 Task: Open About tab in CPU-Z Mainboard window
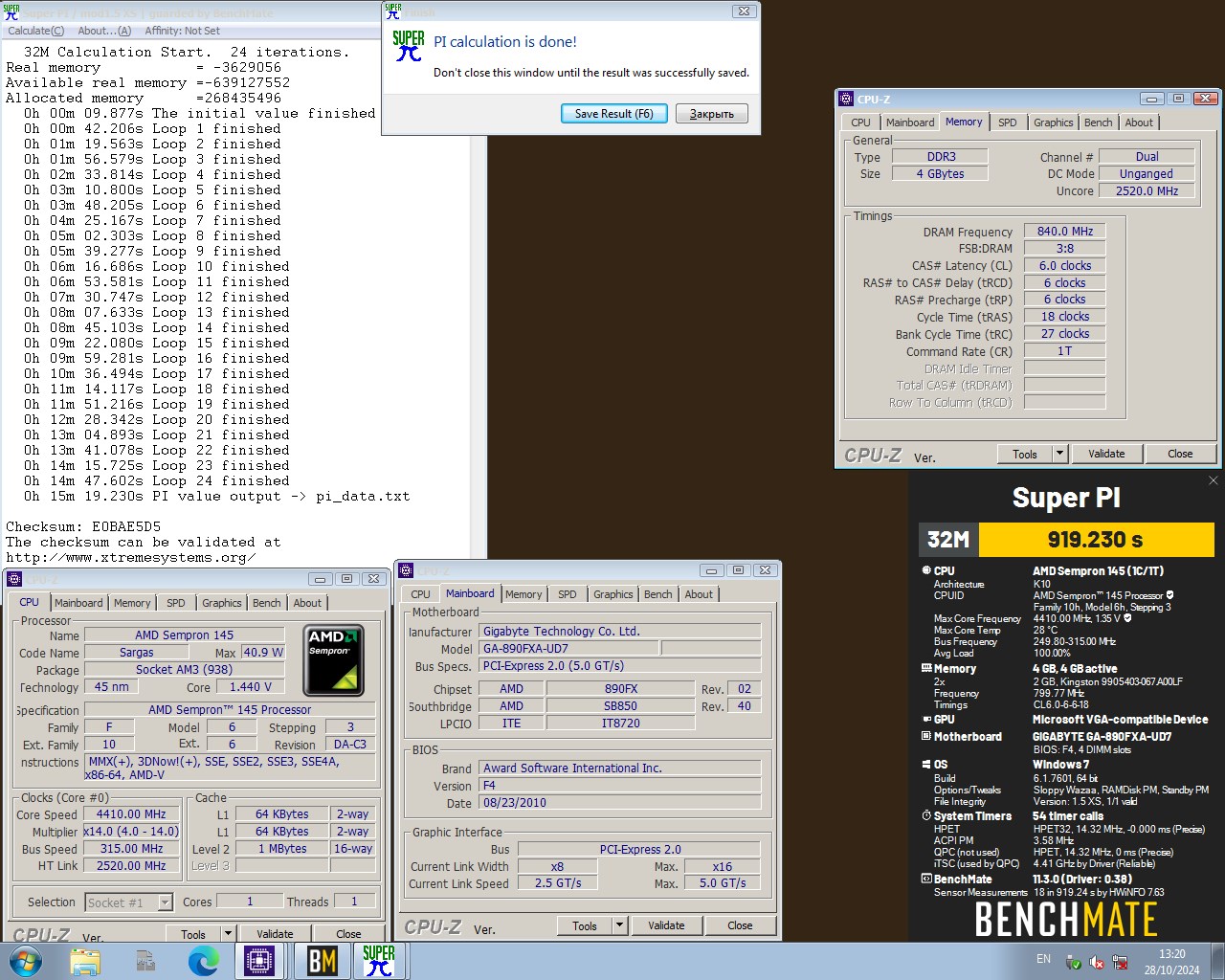699,594
